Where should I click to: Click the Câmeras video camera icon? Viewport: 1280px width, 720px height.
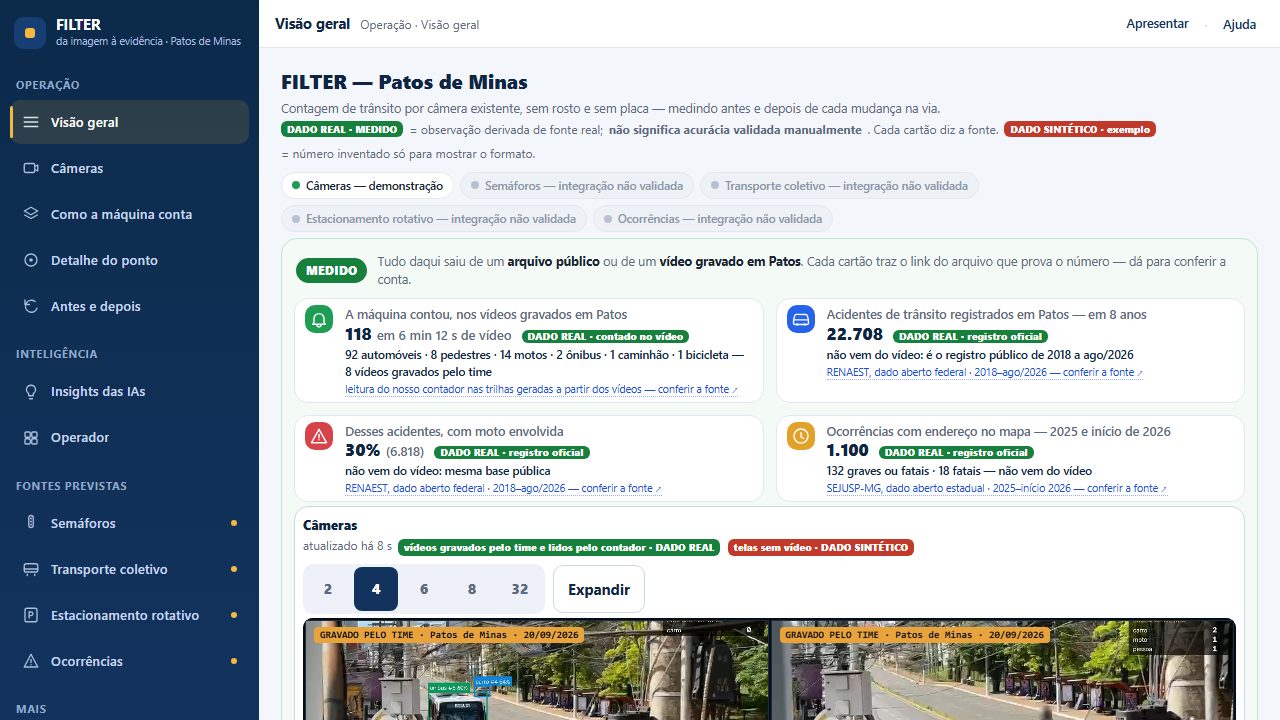pyautogui.click(x=31, y=168)
